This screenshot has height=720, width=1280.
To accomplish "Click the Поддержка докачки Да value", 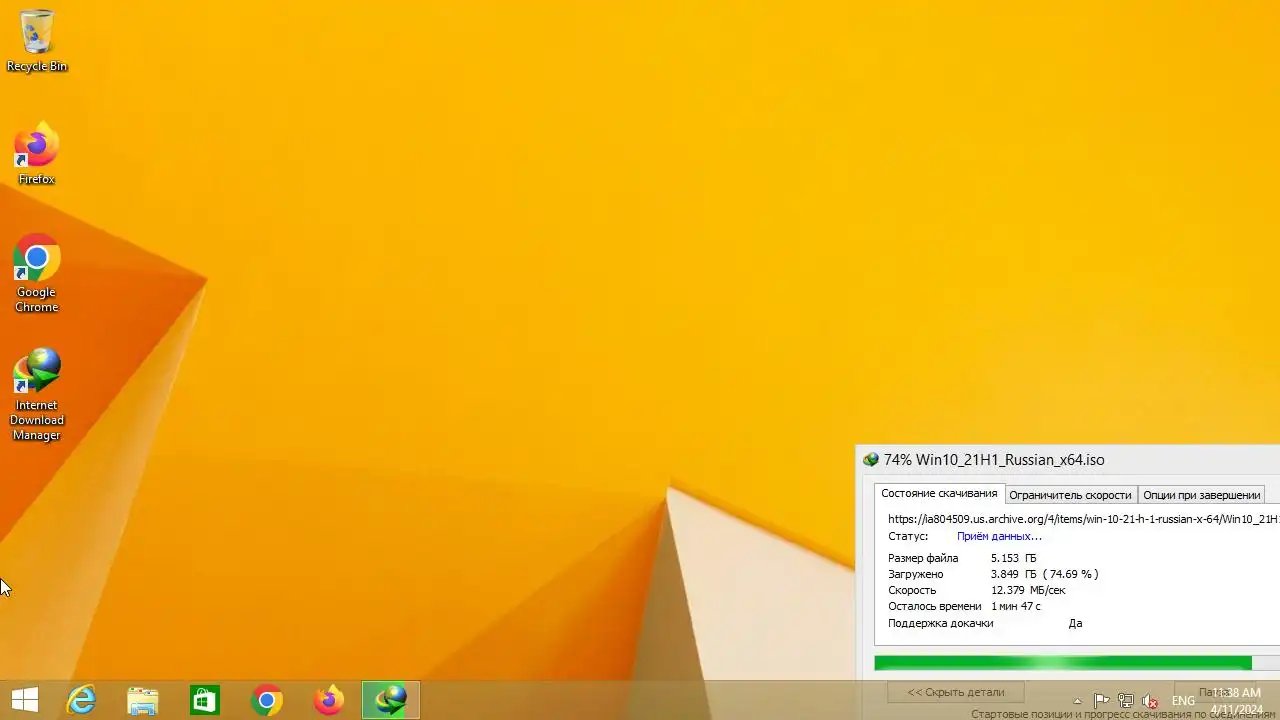I will [x=1075, y=623].
